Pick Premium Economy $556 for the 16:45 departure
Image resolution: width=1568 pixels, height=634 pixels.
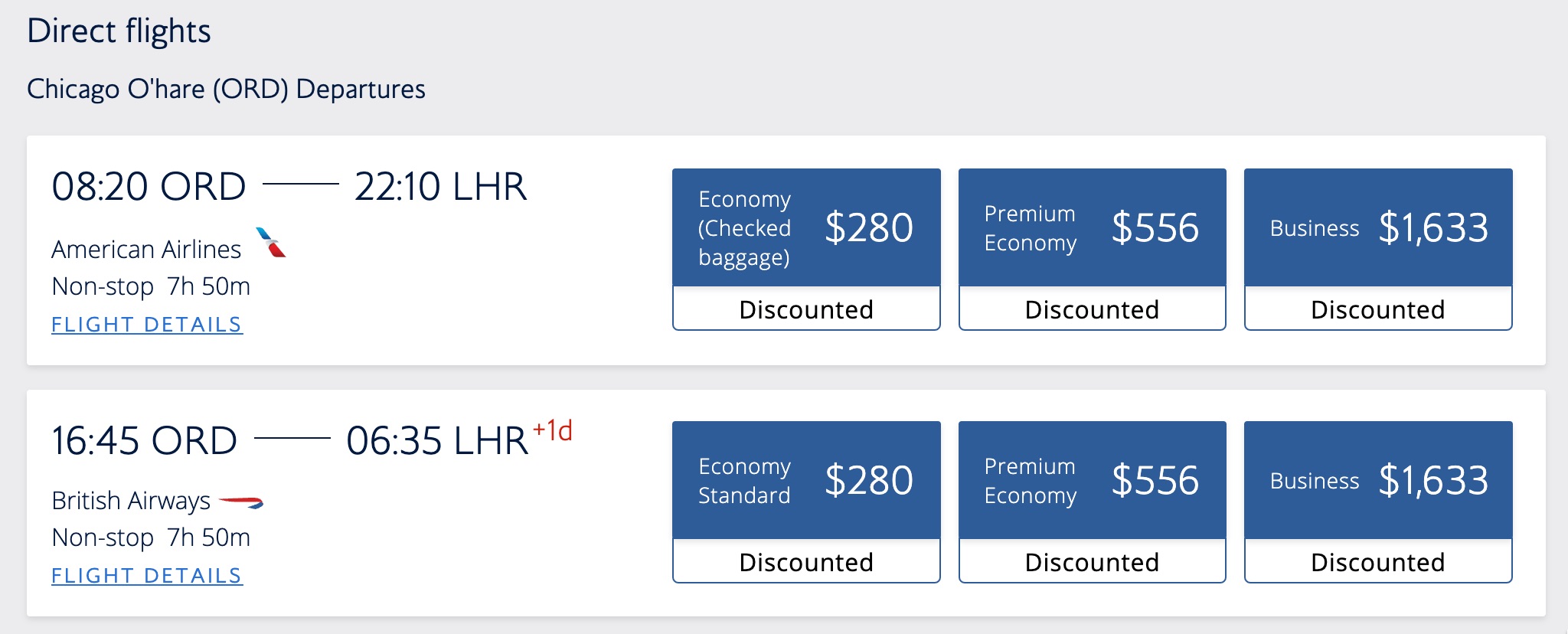(x=1093, y=479)
